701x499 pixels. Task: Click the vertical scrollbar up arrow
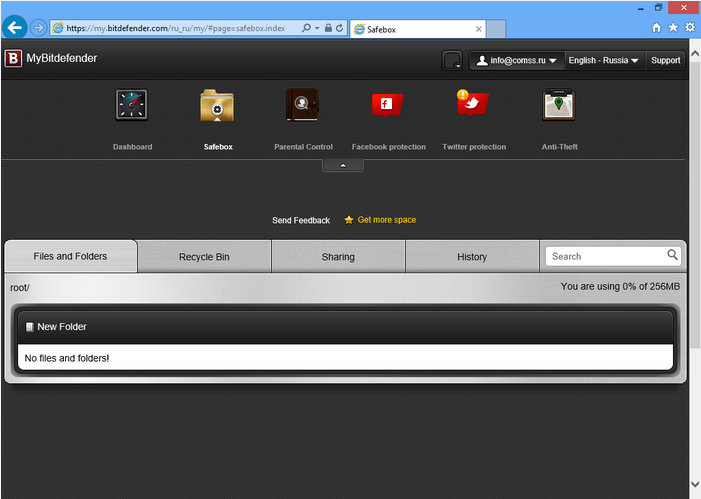[x=695, y=53]
